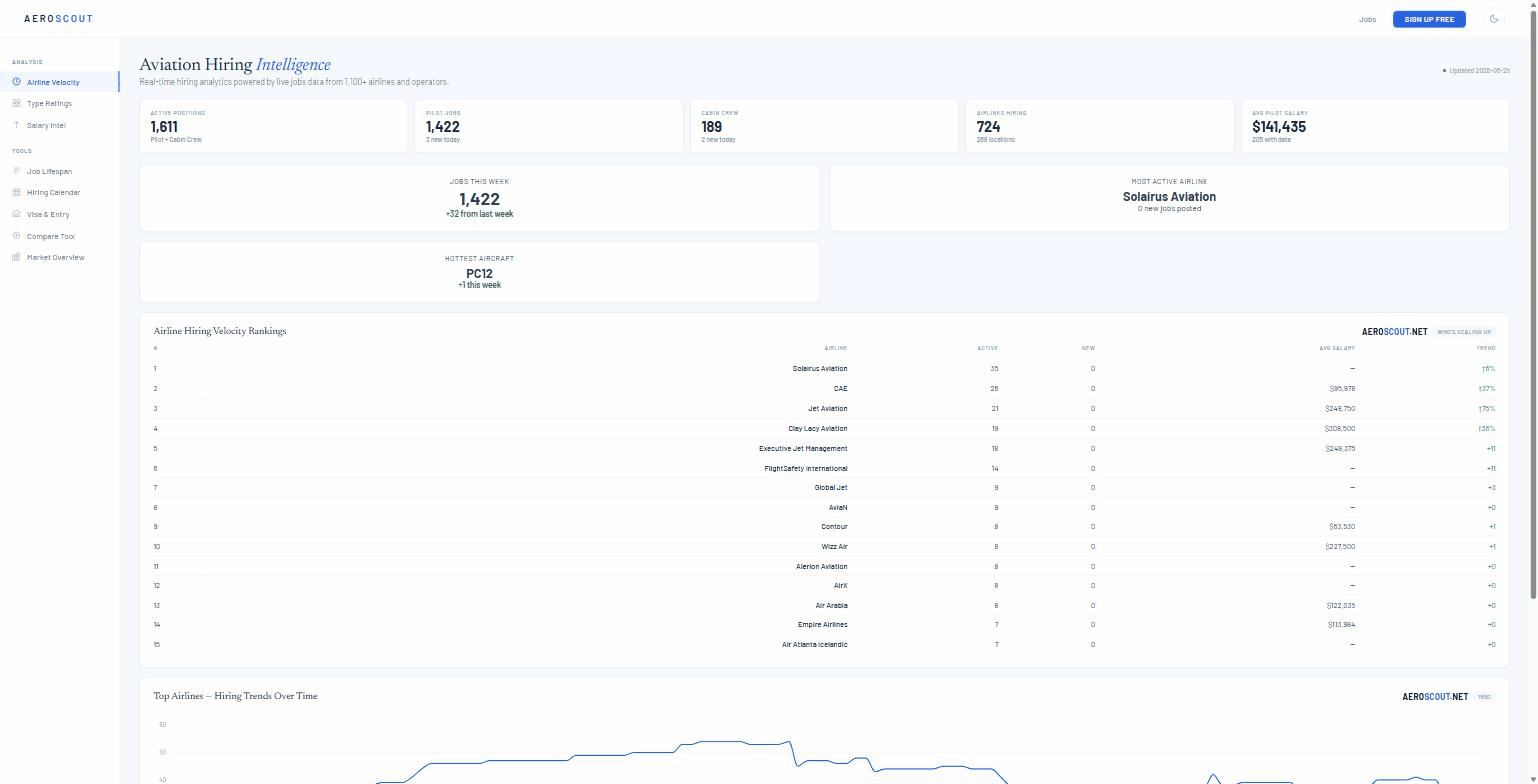Click the Hottest Aircraft PC12 card
Screen dimensions: 1538x784
click(479, 272)
